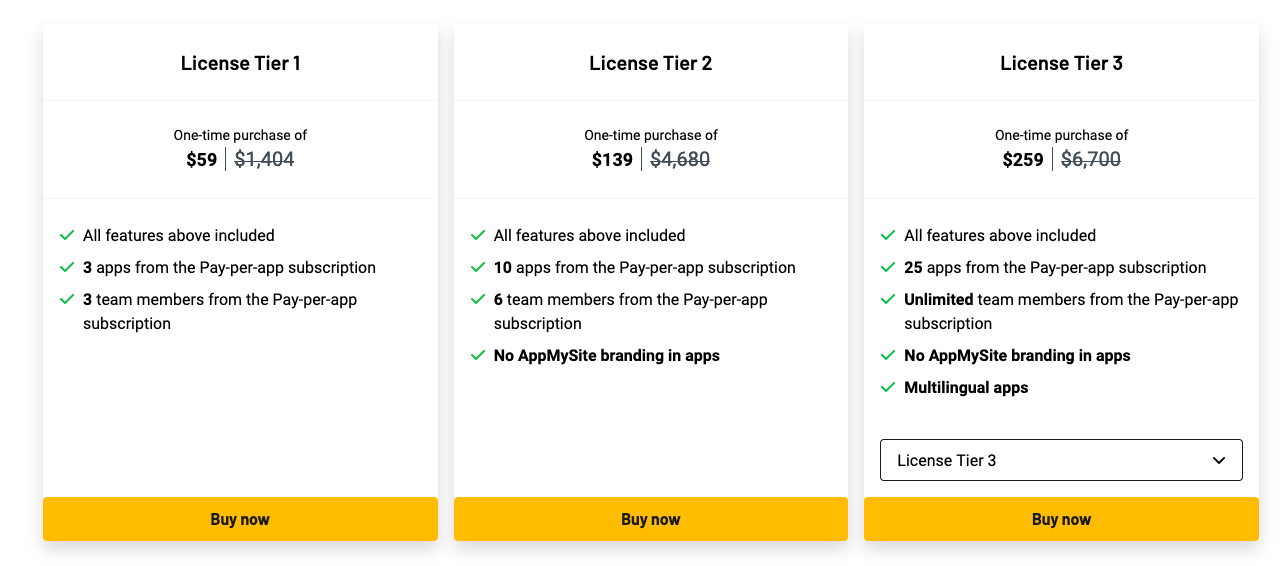Click checkmark beside Multilingual apps

[x=888, y=387]
